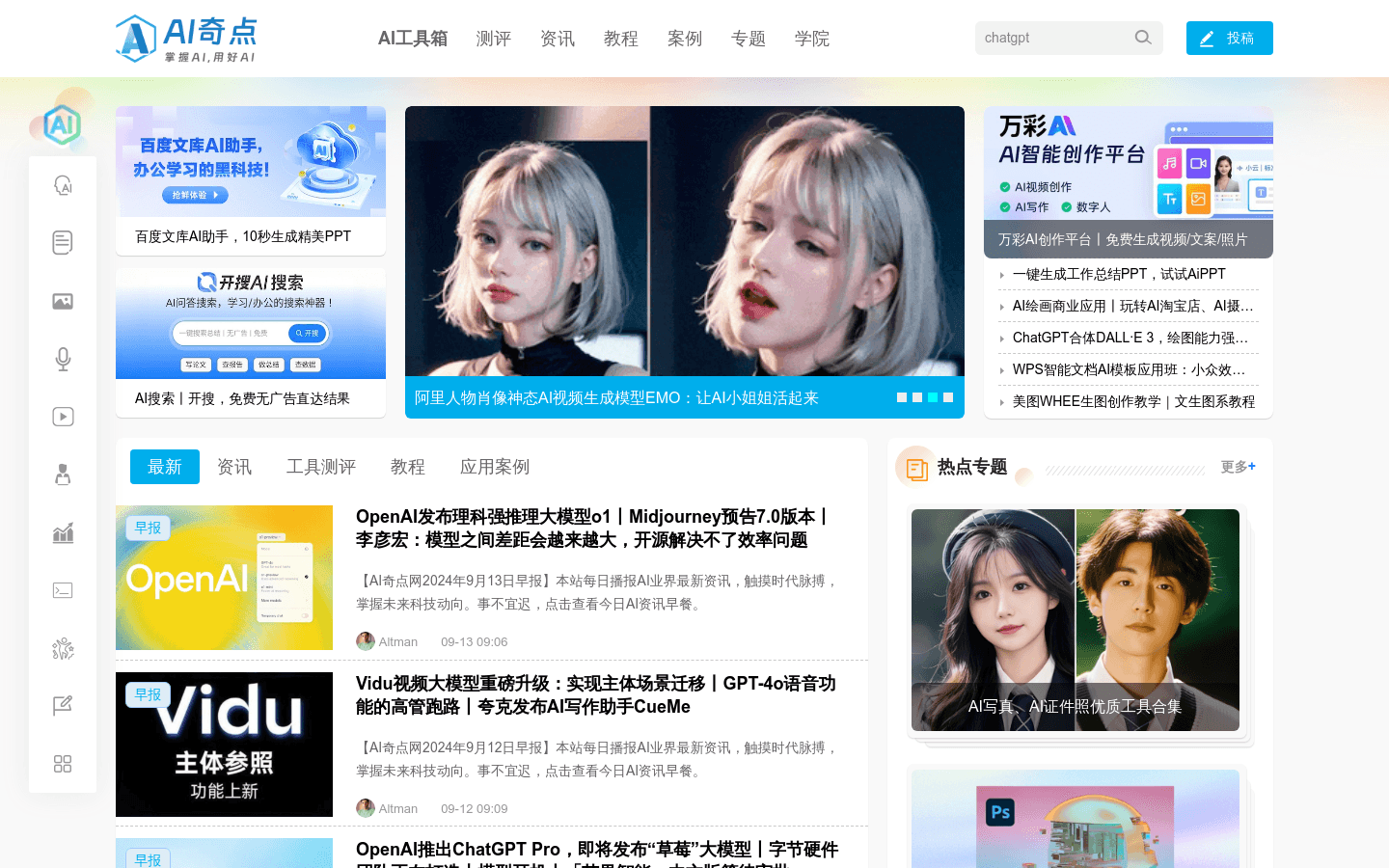Open the 资讯 nav item

click(557, 39)
